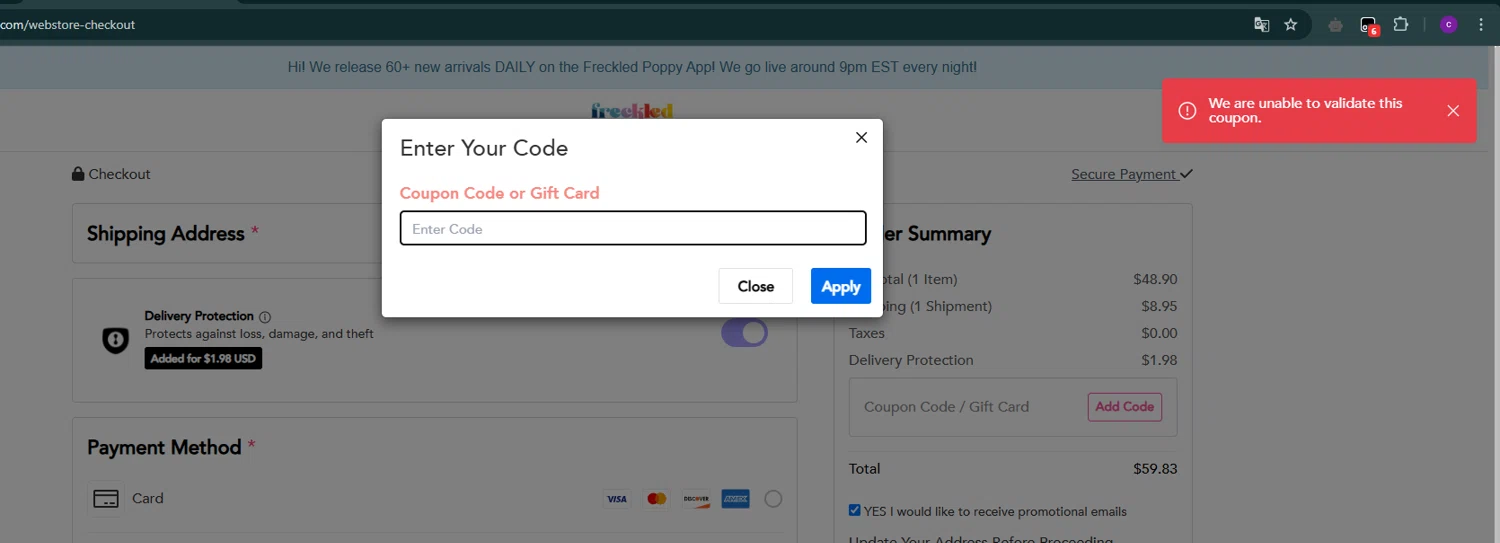This screenshot has width=1500, height=543.
Task: Click the Freckled logo at top
Action: [x=632, y=110]
